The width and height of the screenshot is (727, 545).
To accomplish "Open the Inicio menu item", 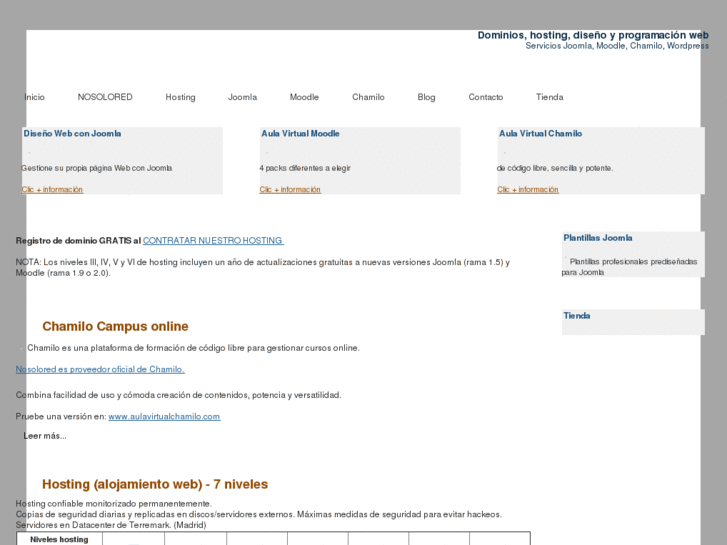I will coord(34,97).
